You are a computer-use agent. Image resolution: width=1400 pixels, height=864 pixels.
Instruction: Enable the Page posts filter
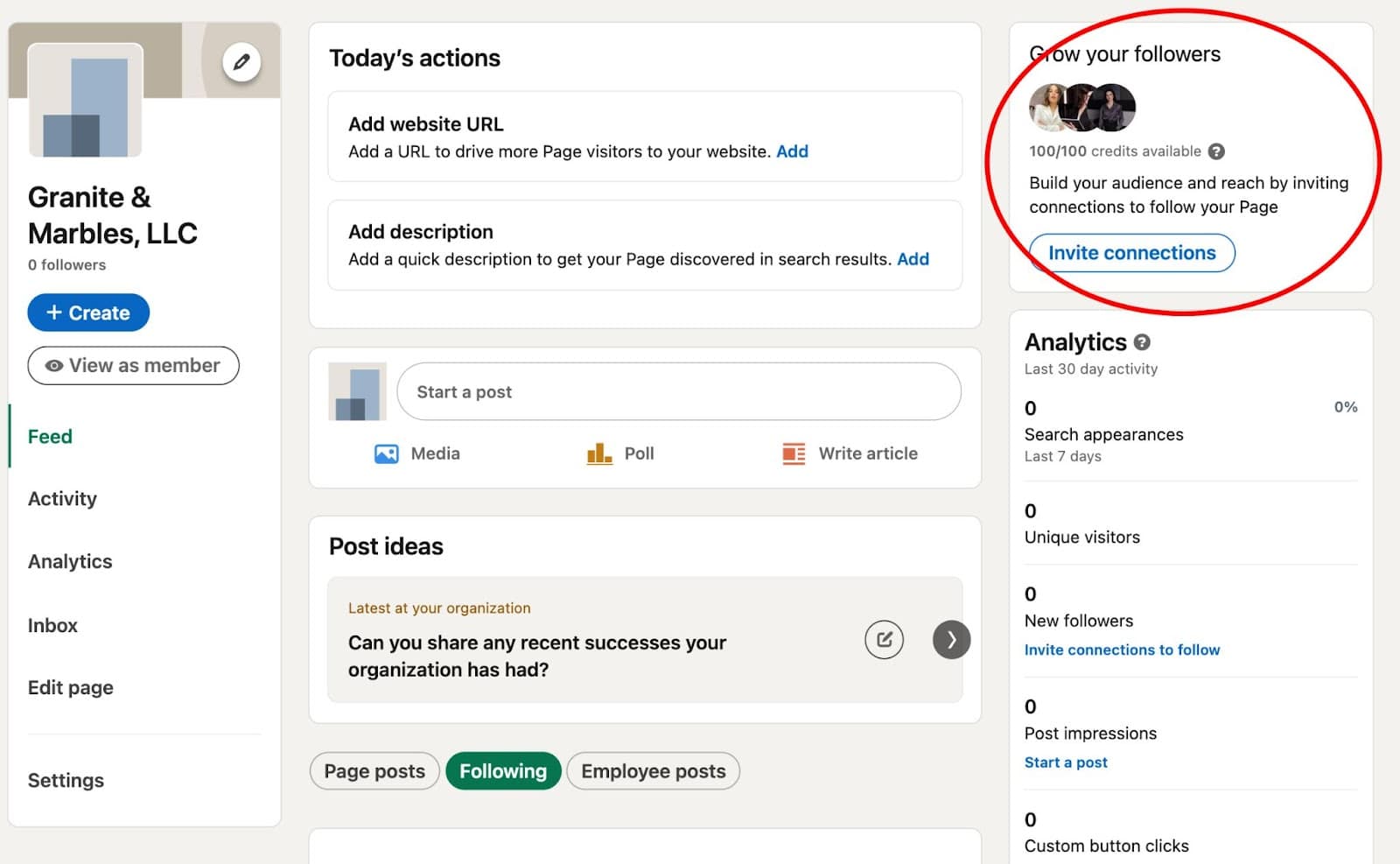[x=374, y=771]
